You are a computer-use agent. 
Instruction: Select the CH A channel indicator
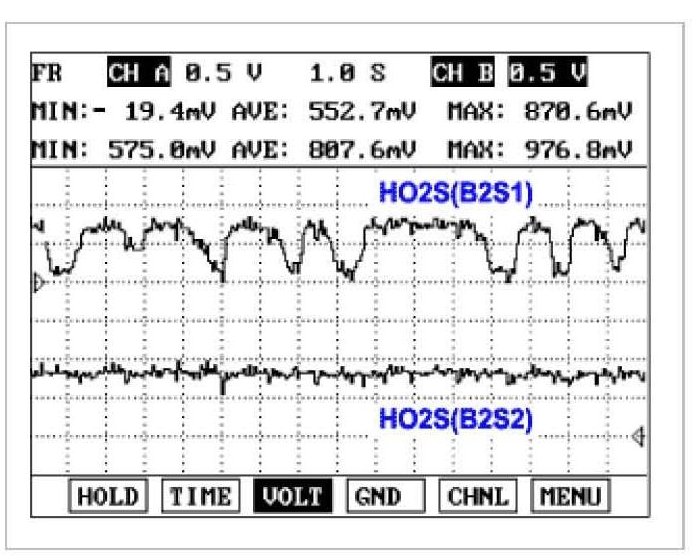(x=139, y=73)
